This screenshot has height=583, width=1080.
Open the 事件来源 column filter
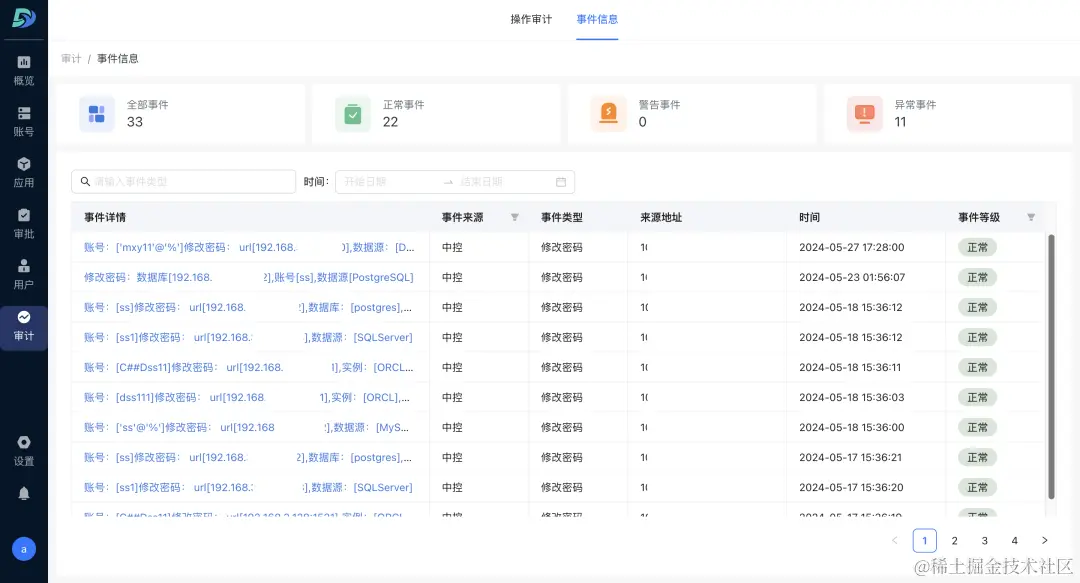pos(515,217)
